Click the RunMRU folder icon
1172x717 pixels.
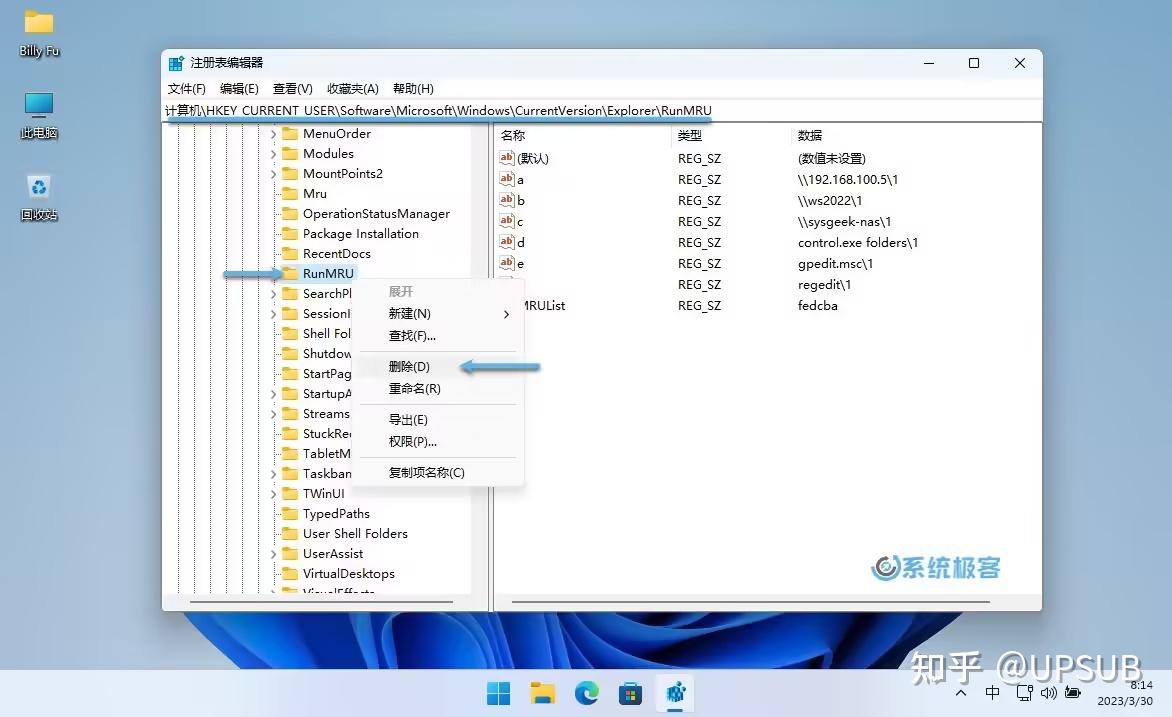pos(289,273)
